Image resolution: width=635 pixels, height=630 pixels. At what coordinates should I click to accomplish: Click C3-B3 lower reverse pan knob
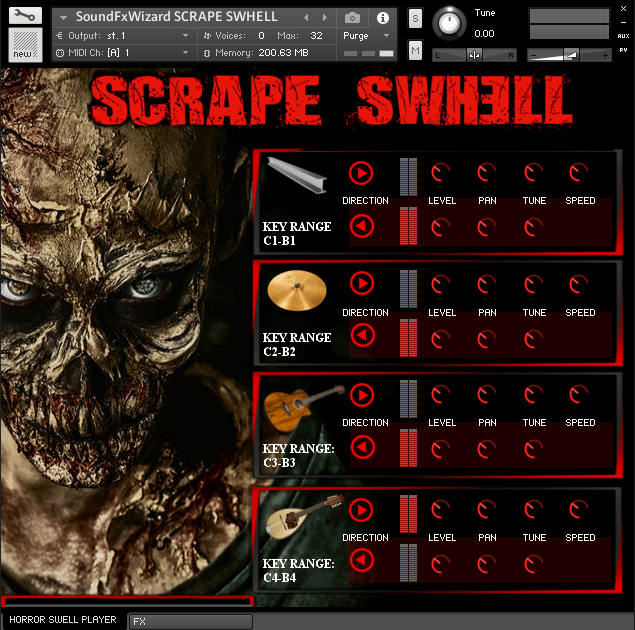coord(486,450)
